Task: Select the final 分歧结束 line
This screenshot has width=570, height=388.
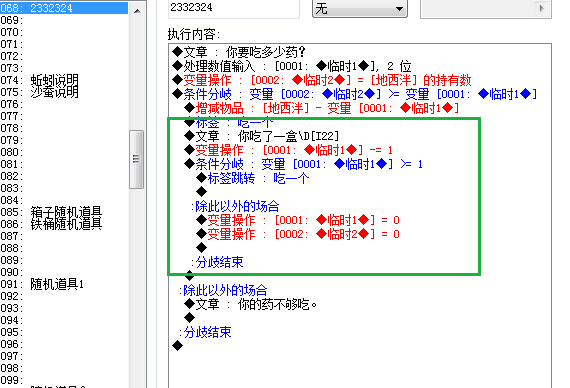Action: click(205, 332)
